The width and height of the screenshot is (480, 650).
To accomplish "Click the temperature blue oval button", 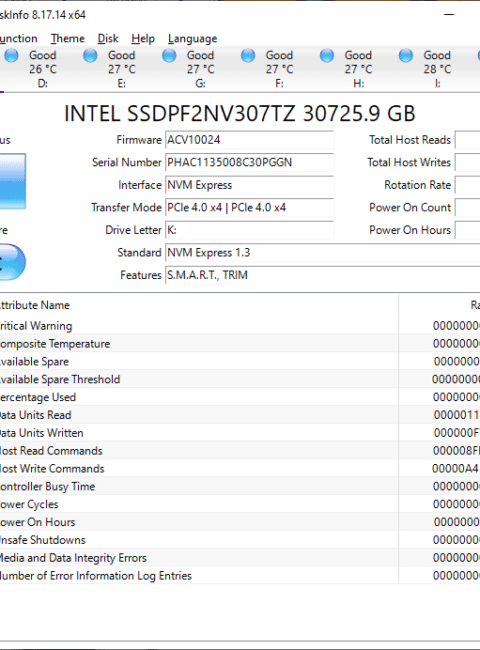I will [13, 262].
